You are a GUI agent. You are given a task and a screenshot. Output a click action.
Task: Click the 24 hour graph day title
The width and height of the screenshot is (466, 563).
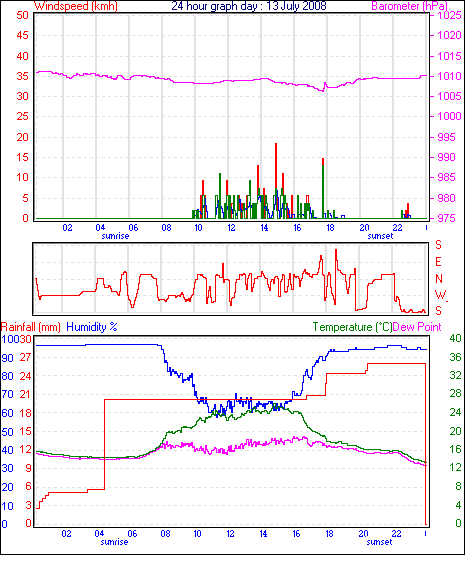249,6
